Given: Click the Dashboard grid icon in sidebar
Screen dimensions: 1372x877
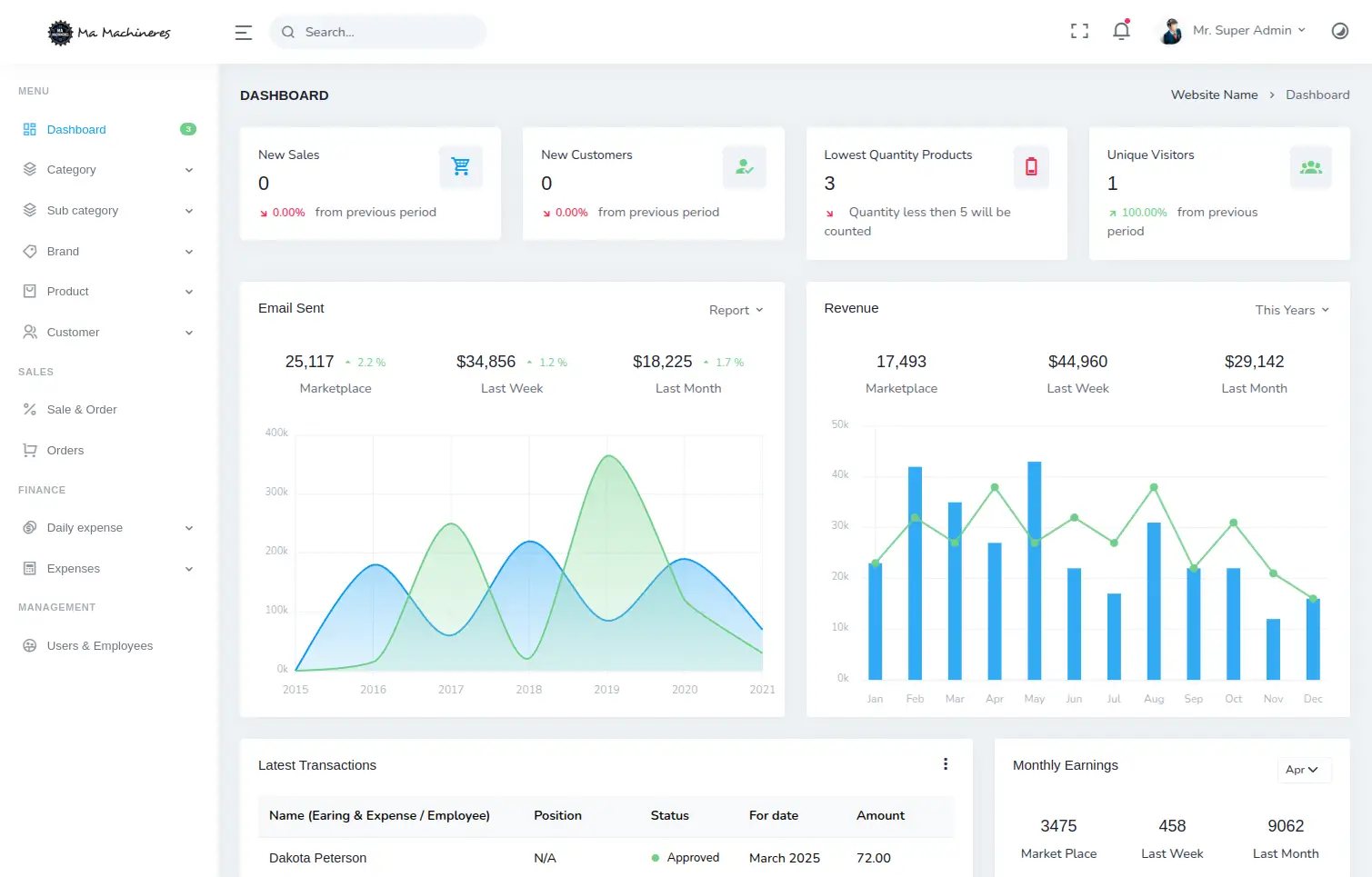Looking at the screenshot, I should [x=30, y=129].
